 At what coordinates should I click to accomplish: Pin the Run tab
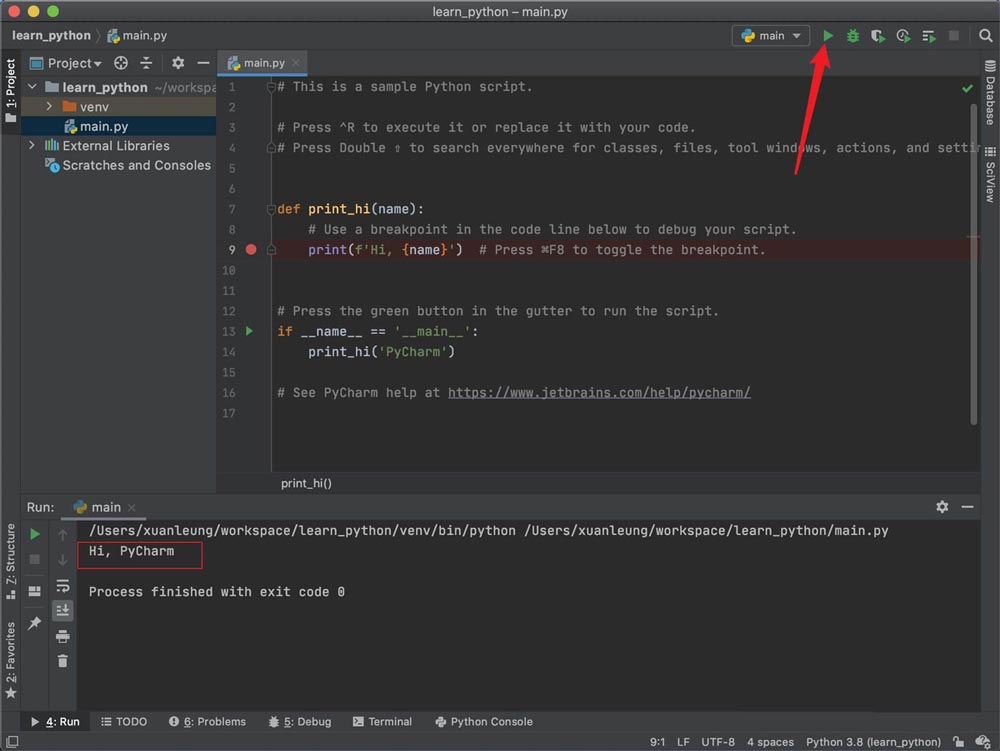(34, 623)
